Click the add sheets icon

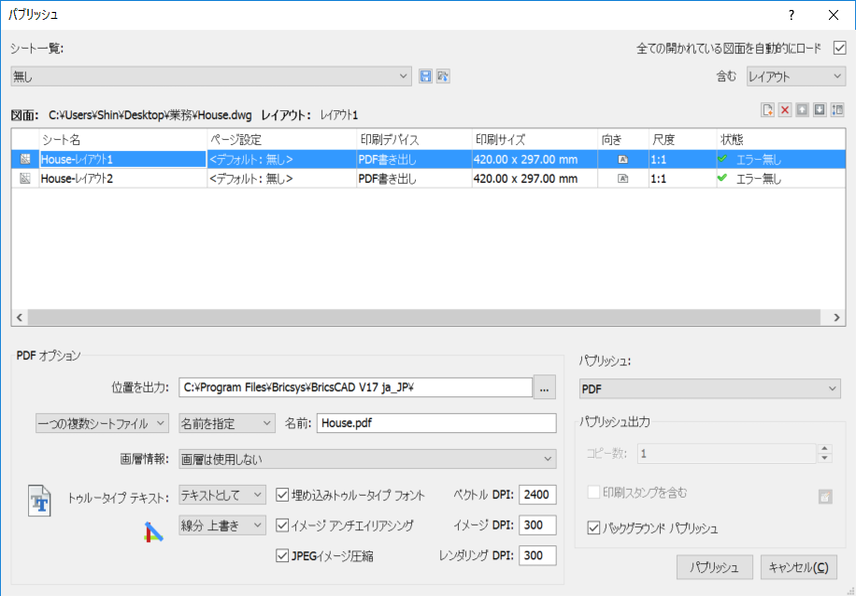[768, 110]
